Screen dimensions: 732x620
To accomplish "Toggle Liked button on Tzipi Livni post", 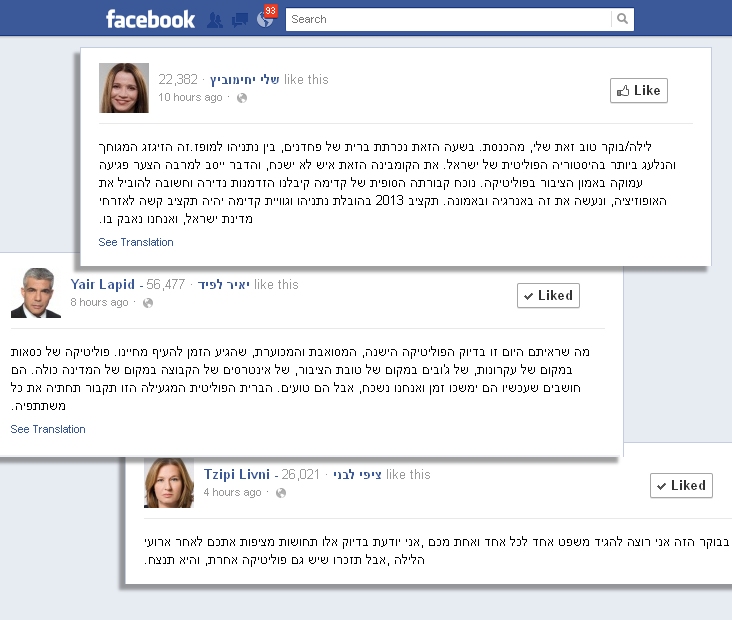I will tap(682, 486).
